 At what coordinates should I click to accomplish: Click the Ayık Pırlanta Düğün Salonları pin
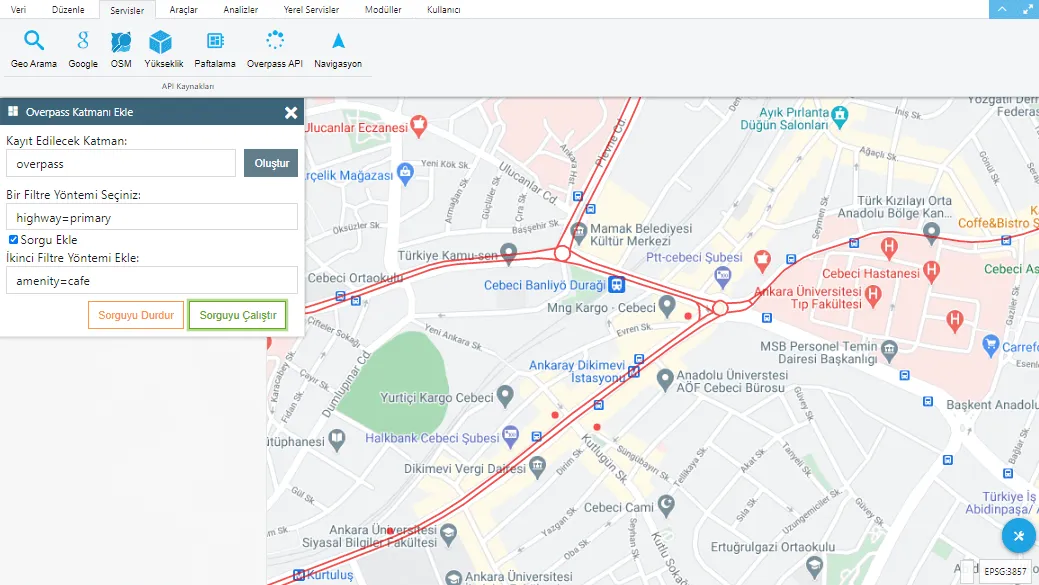pos(840,117)
